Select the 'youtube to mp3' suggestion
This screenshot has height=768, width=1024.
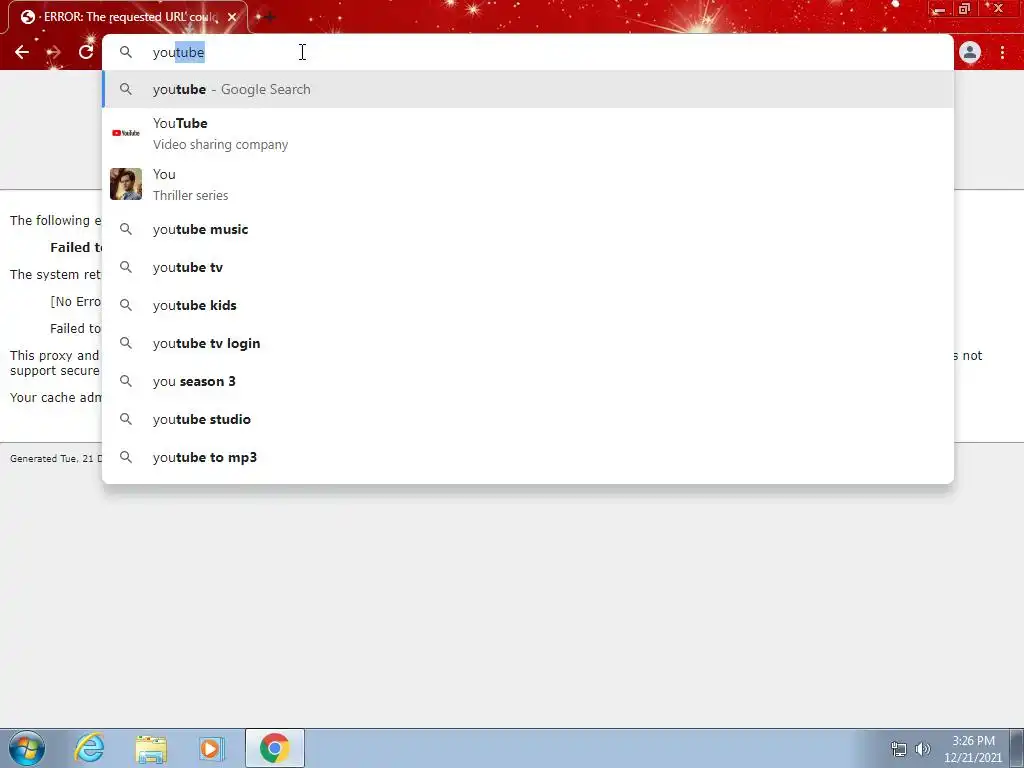pyautogui.click(x=528, y=456)
